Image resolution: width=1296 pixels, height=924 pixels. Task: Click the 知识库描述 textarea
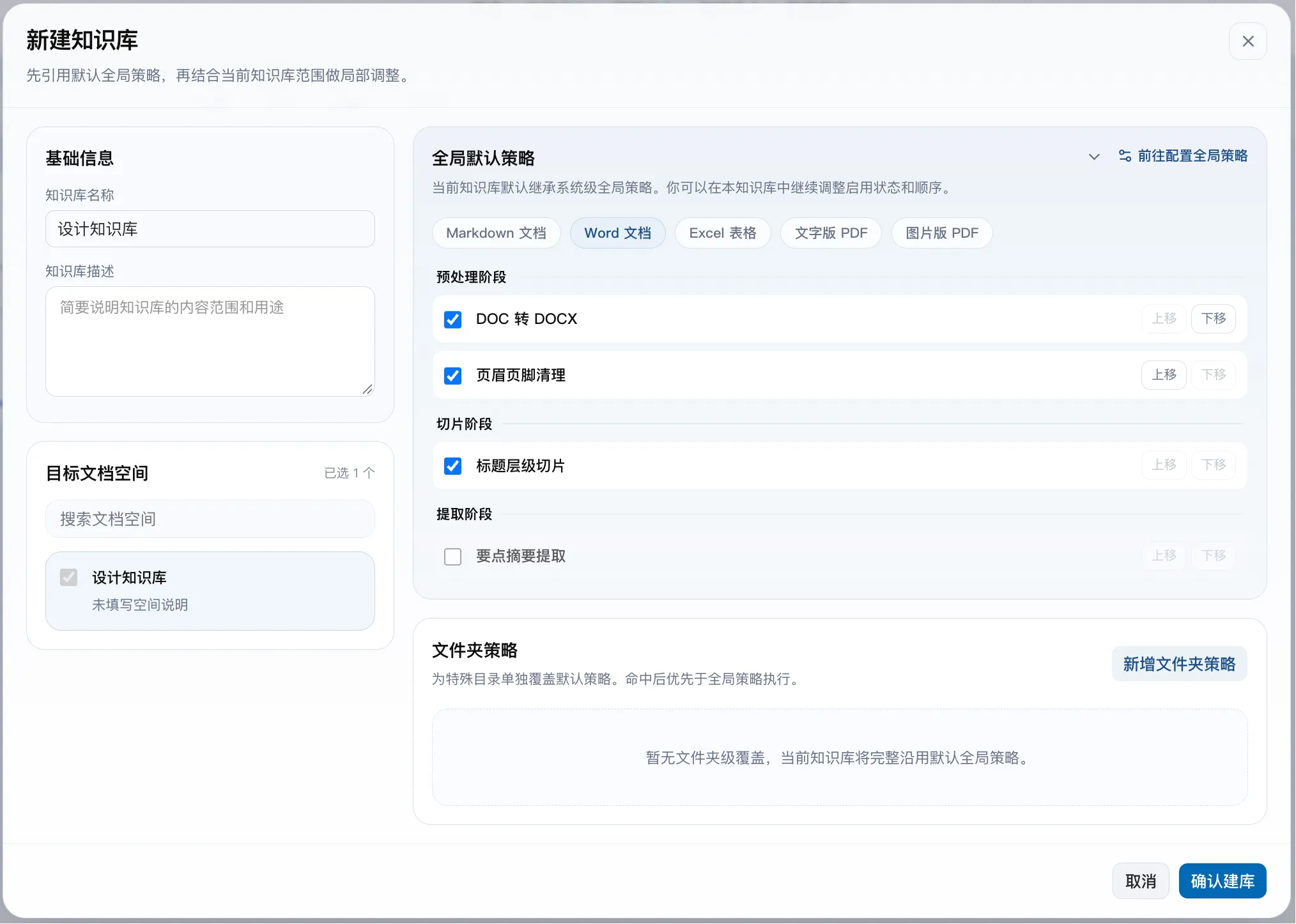[x=210, y=342]
